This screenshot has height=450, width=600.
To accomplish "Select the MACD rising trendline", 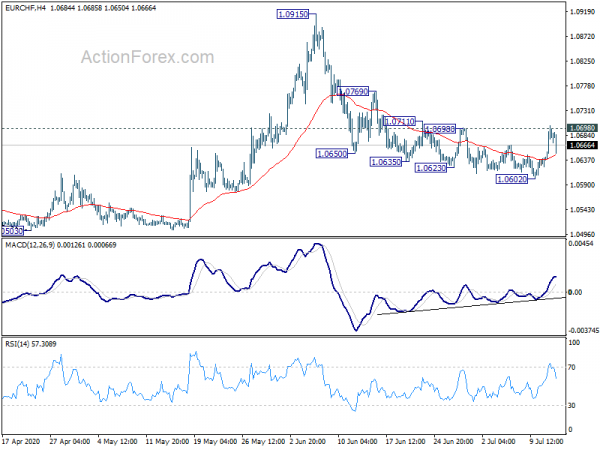I will click(471, 306).
